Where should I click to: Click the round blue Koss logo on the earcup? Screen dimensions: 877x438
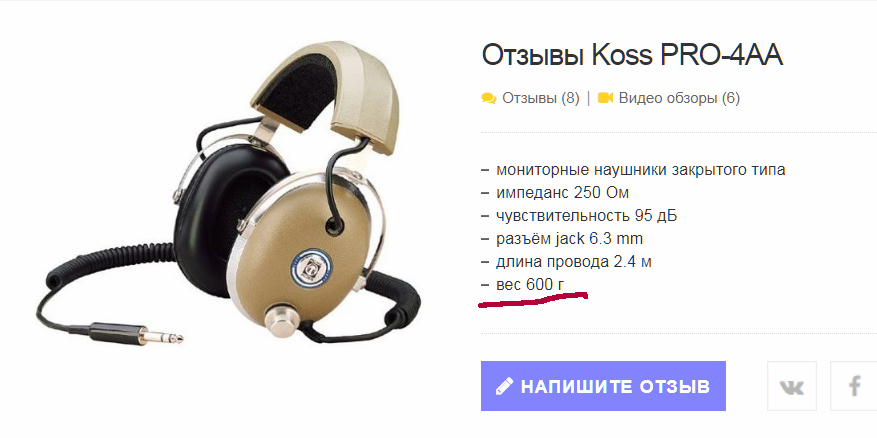point(308,269)
